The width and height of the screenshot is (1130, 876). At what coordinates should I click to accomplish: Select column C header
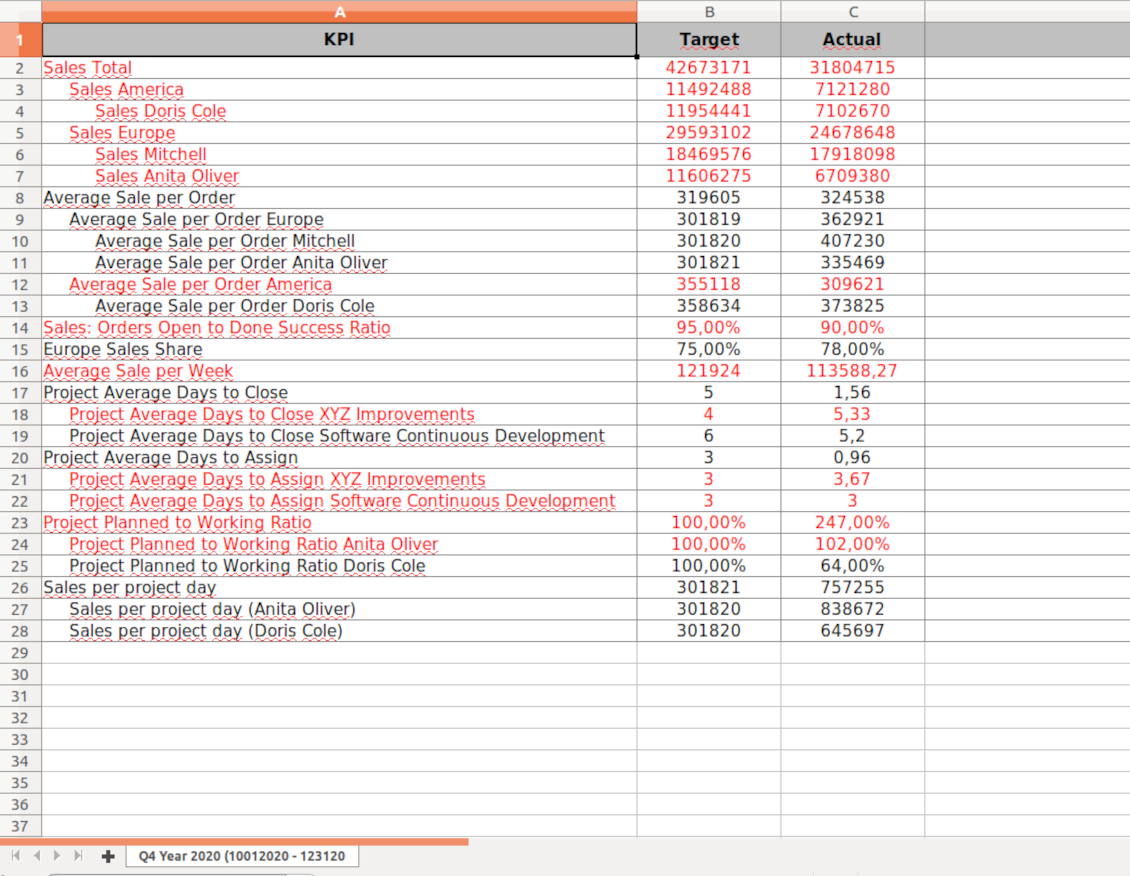[852, 12]
